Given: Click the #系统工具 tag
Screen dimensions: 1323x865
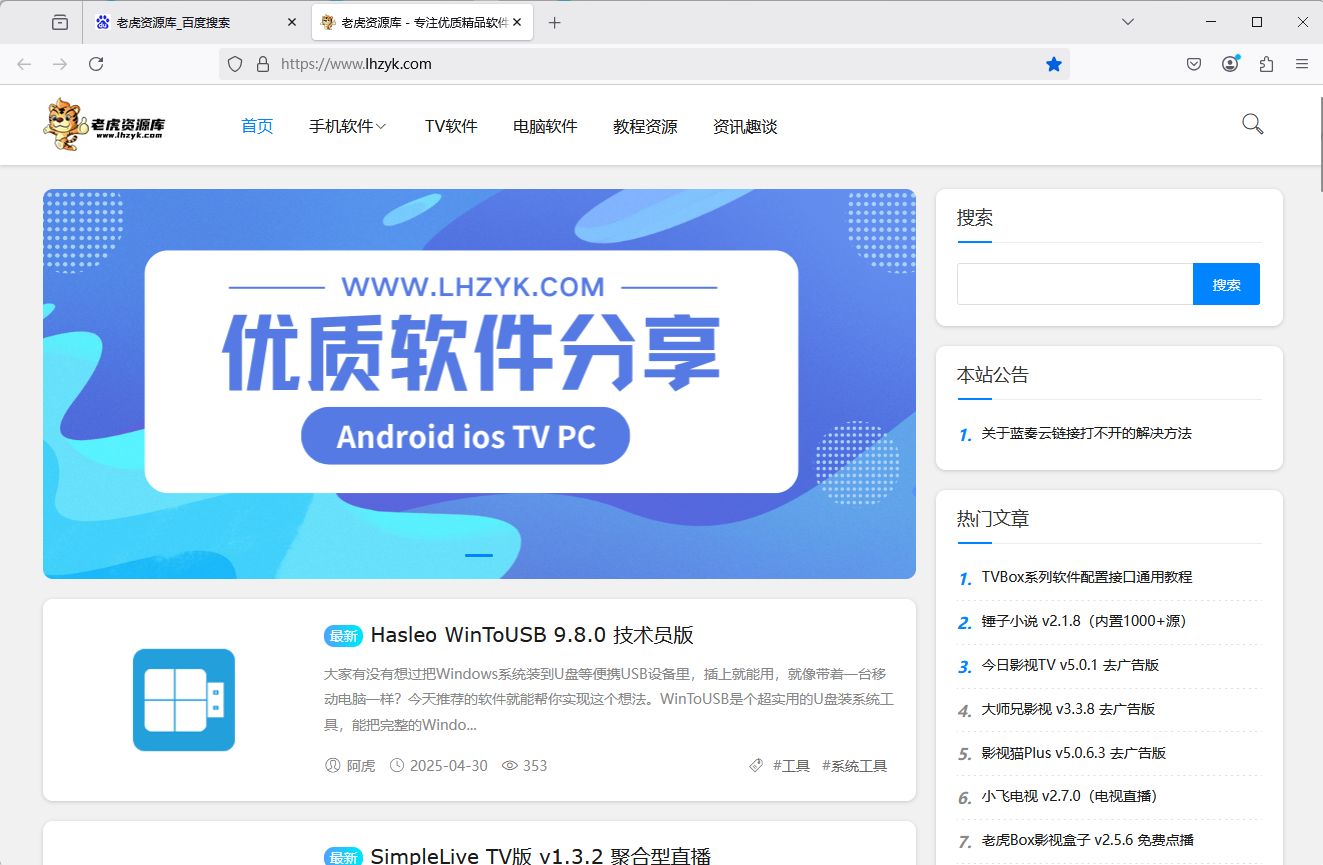Looking at the screenshot, I should [854, 766].
